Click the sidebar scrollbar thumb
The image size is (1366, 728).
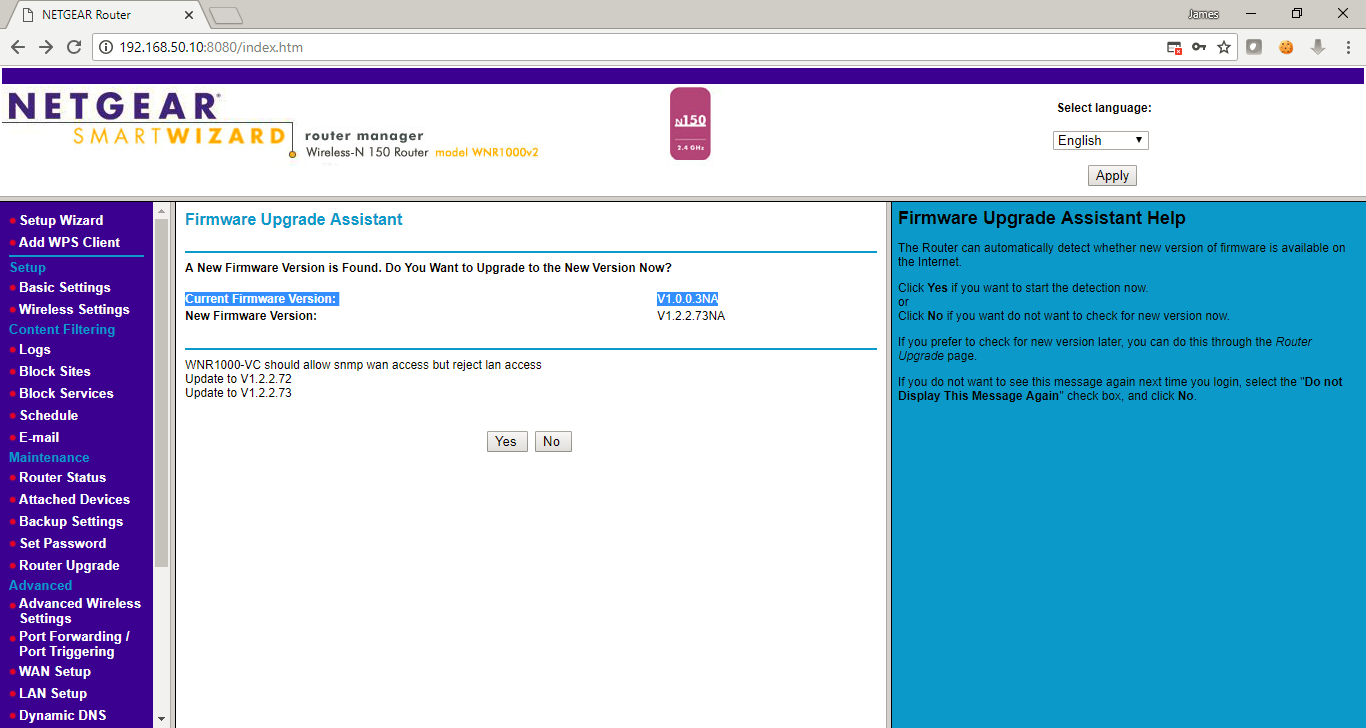162,393
